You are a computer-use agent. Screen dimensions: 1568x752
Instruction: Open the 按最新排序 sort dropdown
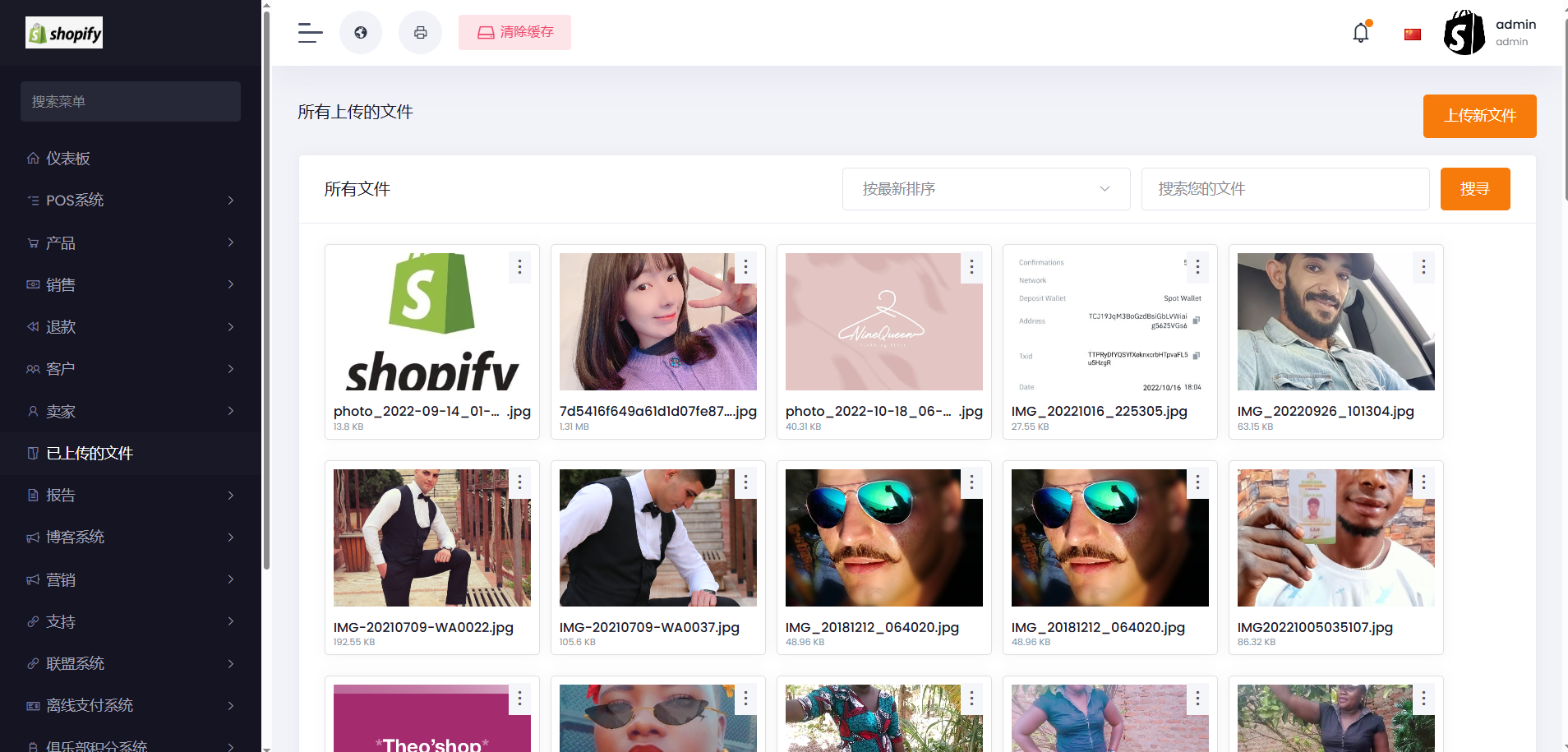[986, 189]
